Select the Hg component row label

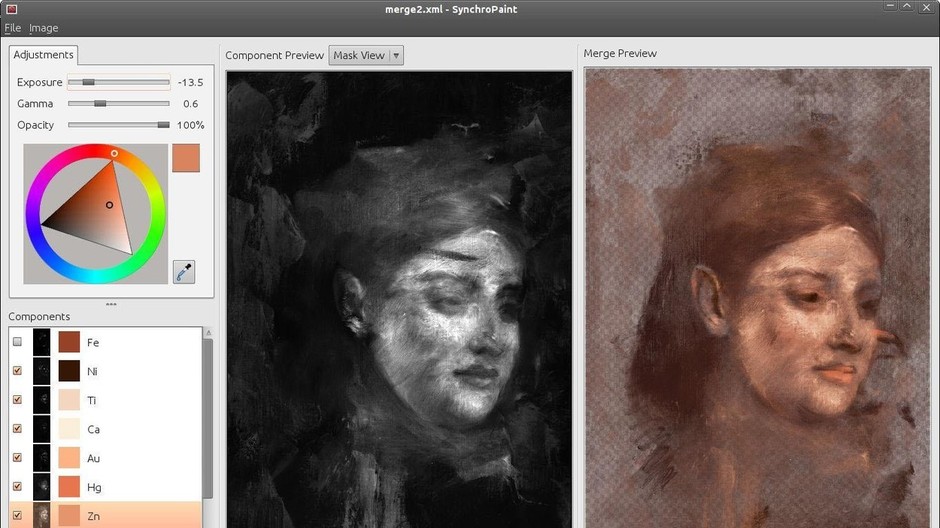tap(94, 487)
